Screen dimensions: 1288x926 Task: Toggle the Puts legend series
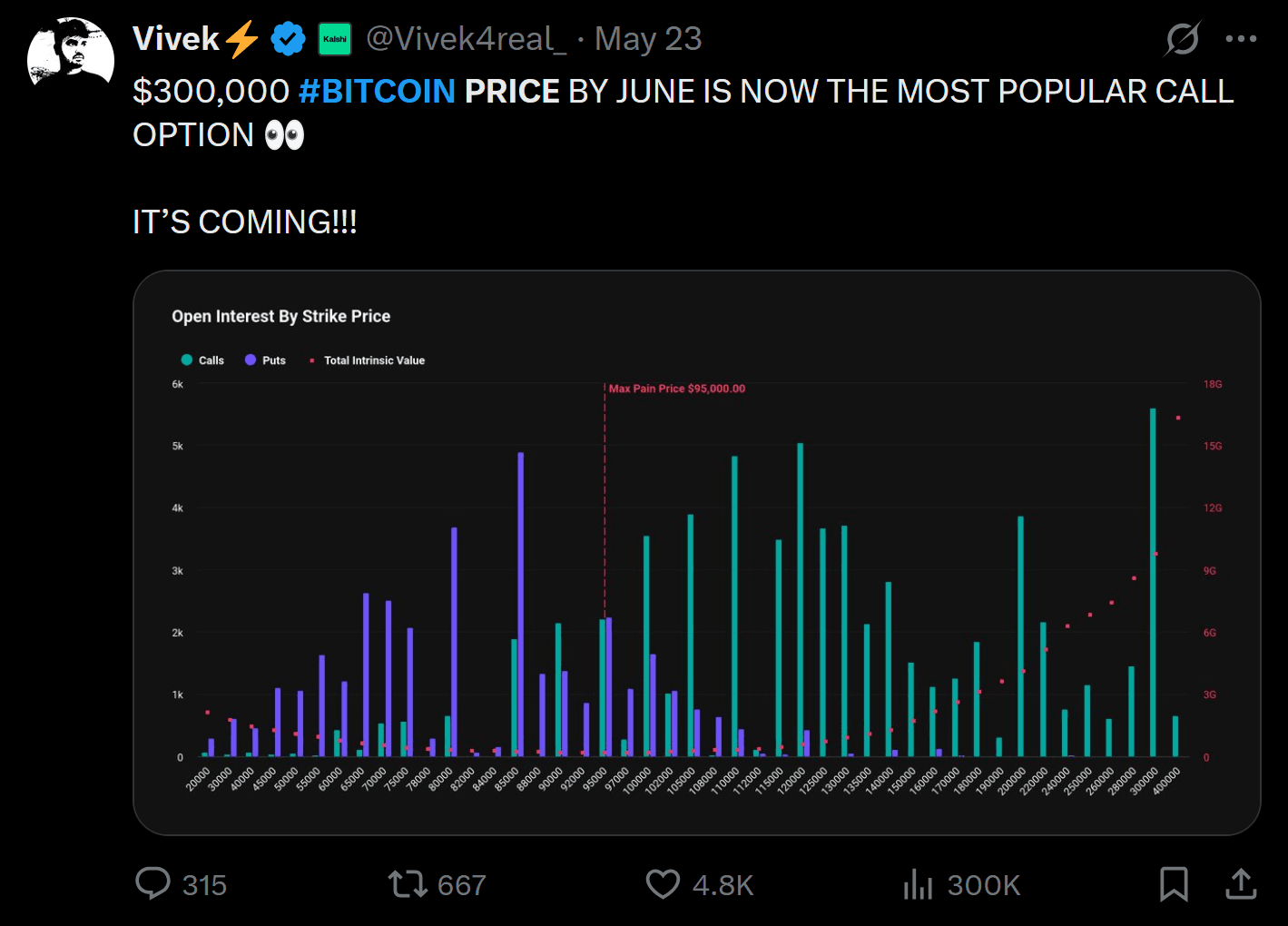tap(265, 360)
